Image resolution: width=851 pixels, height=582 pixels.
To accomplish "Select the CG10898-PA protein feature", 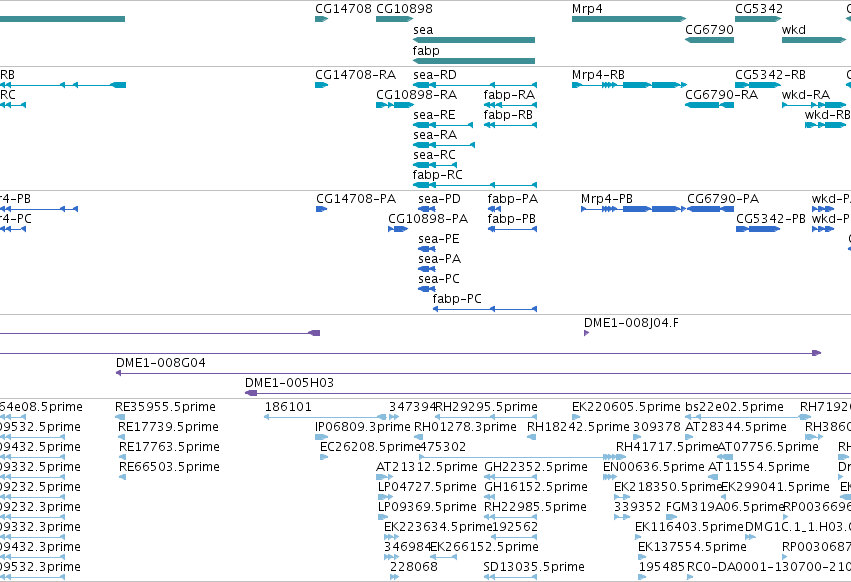I will pos(398,229).
